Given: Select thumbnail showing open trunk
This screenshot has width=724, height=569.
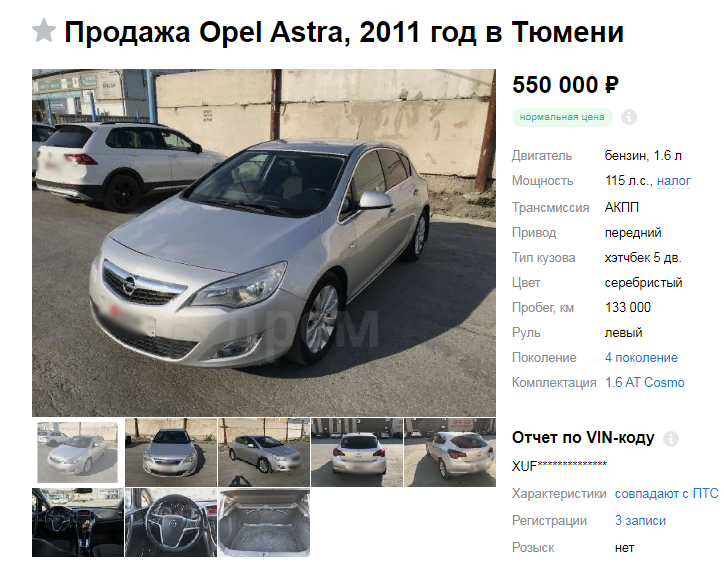Looking at the screenshot, I should (264, 522).
